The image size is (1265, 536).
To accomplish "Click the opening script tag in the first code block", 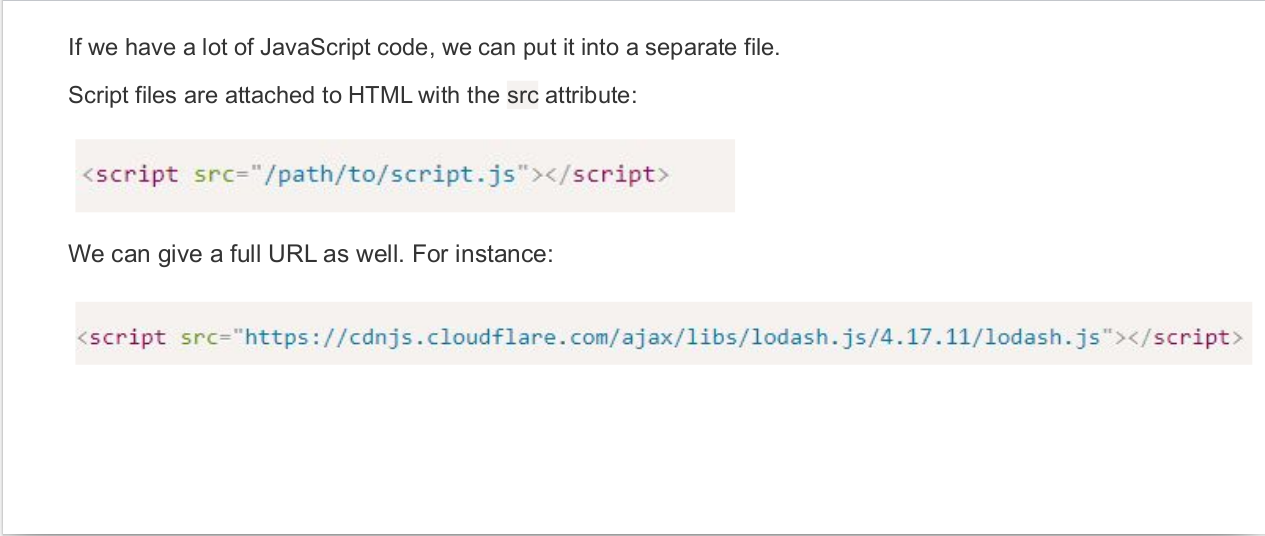I will 130,174.
